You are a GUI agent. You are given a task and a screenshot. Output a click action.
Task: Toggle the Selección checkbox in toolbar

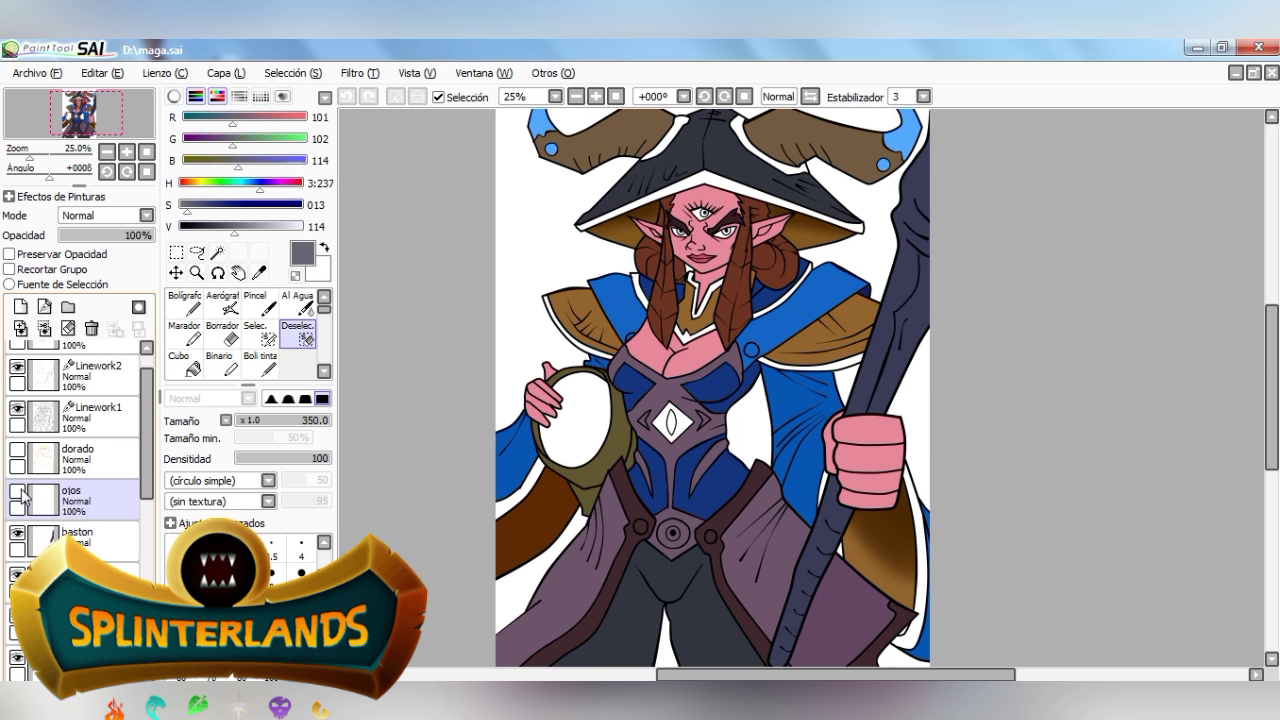(x=438, y=97)
